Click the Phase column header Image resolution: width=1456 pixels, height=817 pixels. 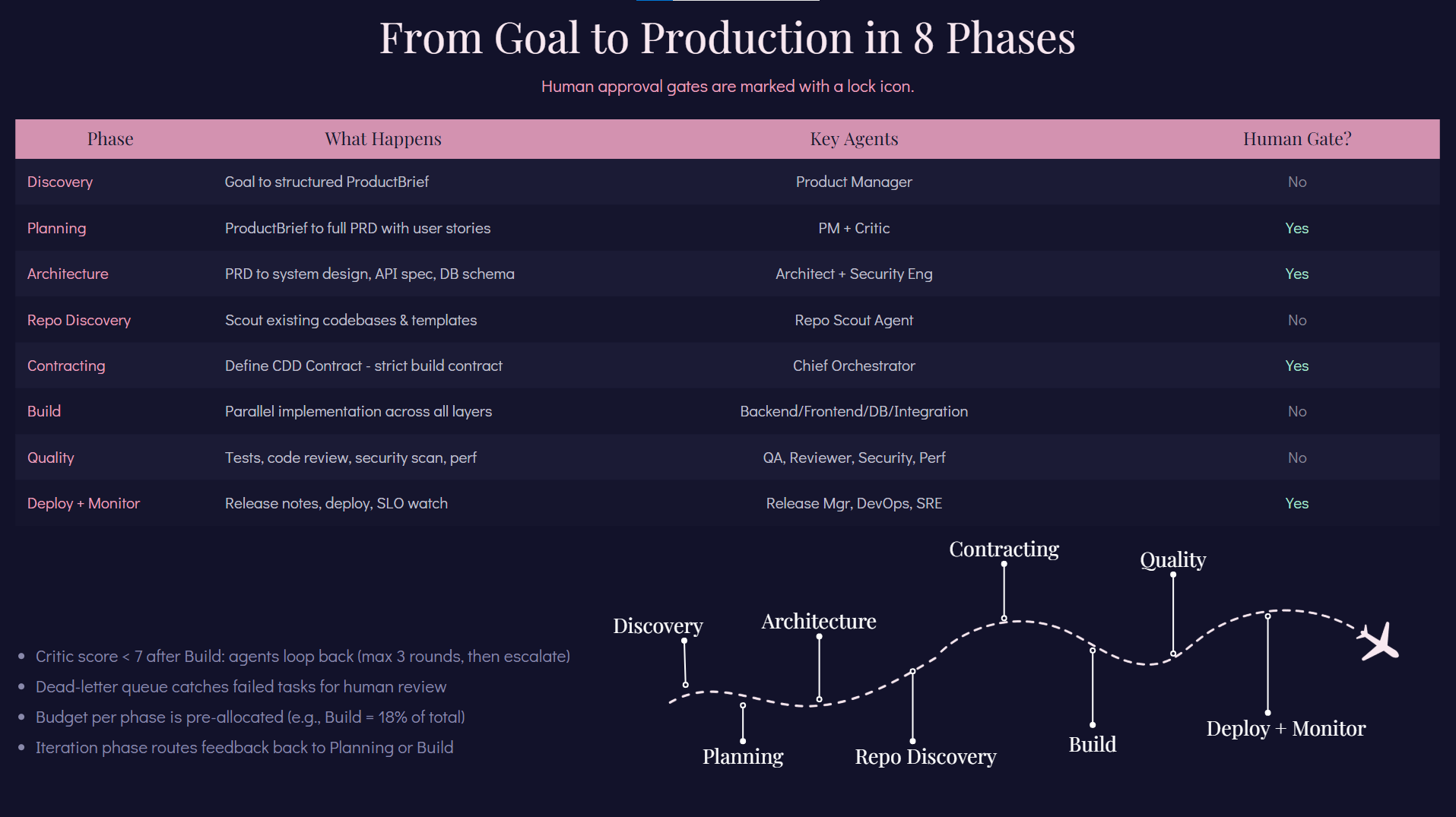point(110,138)
